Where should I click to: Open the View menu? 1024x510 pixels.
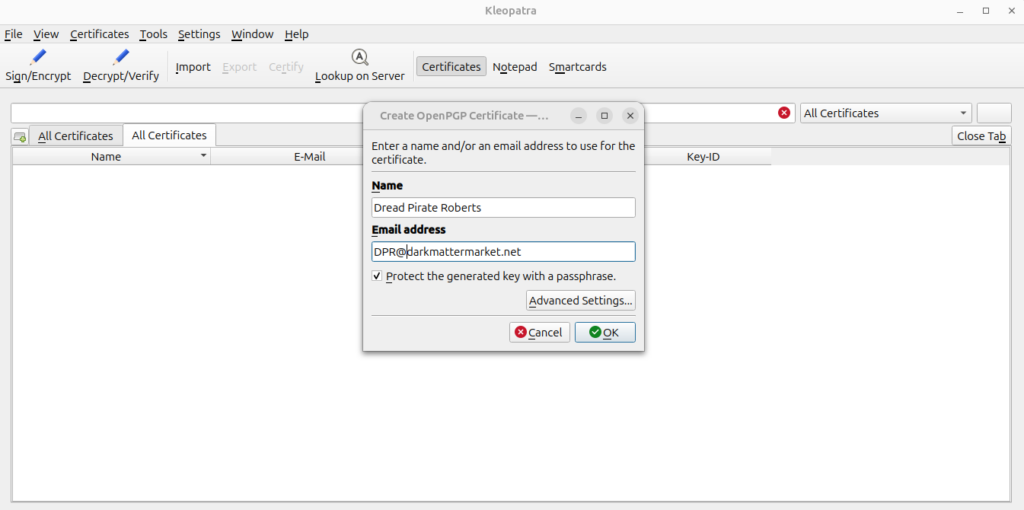[x=46, y=34]
